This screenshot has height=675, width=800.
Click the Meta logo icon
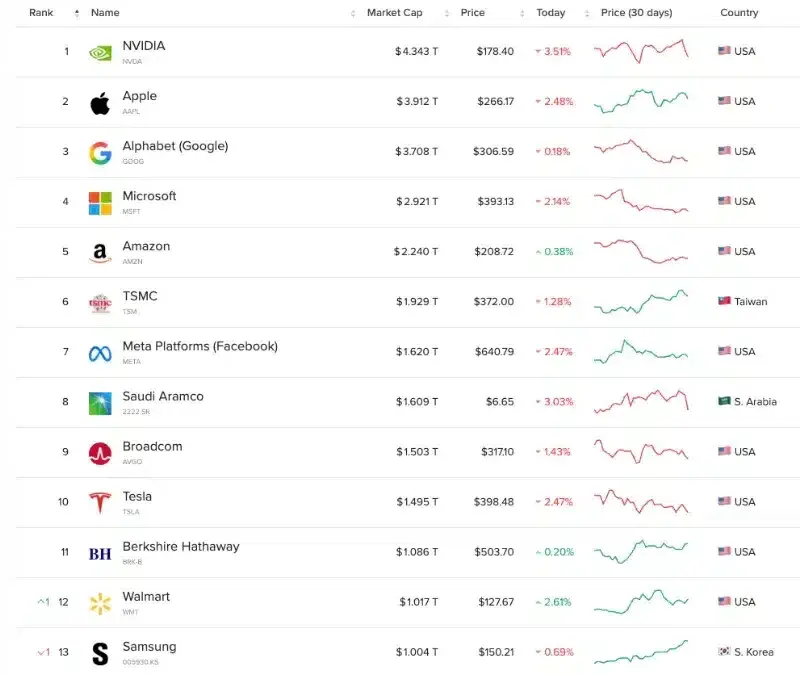pyautogui.click(x=100, y=353)
